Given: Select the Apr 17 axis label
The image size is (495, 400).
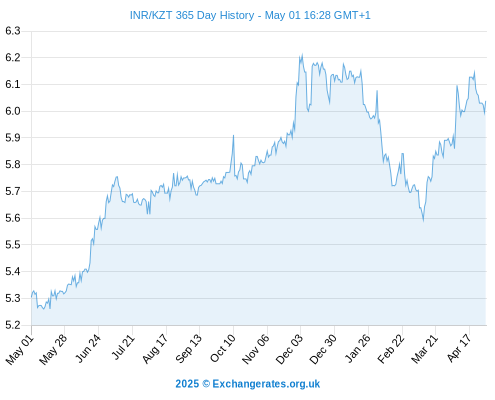Looking at the screenshot, I should [x=459, y=348].
